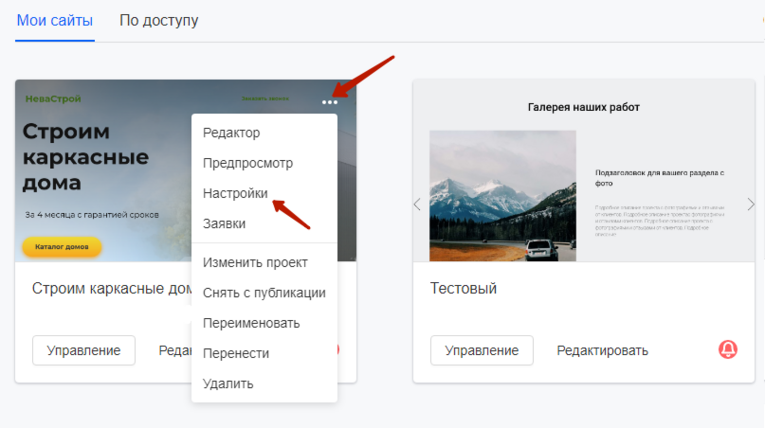The image size is (765, 428).
Task: Switch to the По доступу tab
Action: (159, 20)
